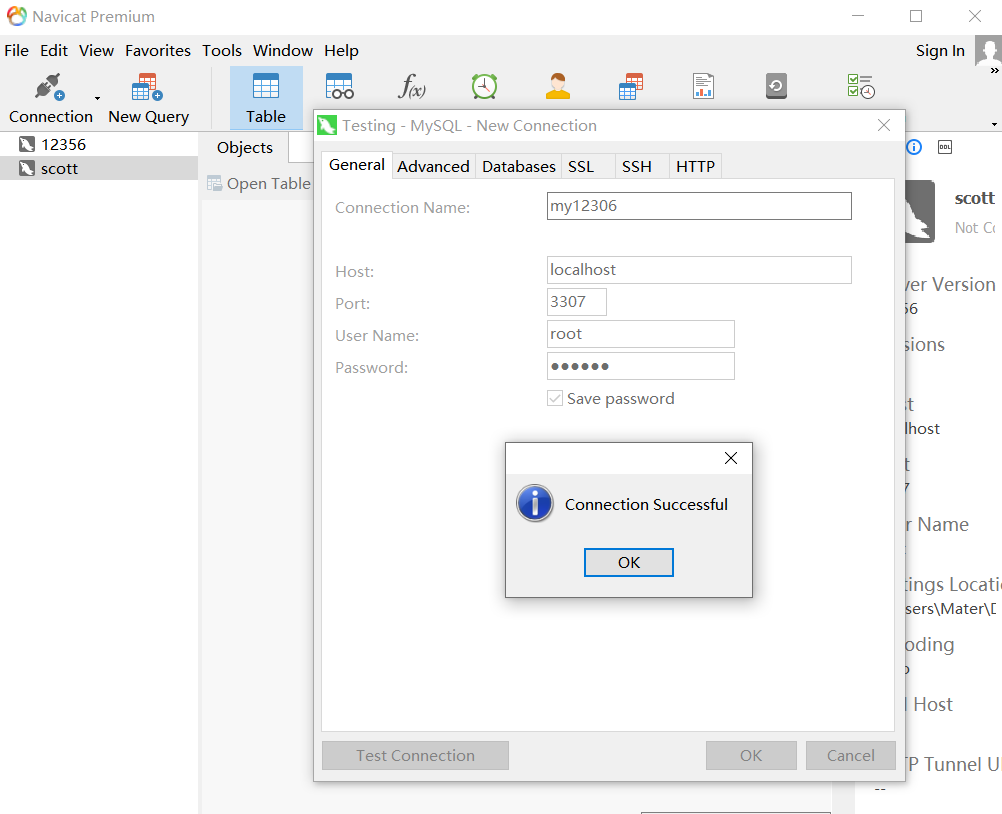
Task: Select the scott connection in tree
Action: coord(99,168)
